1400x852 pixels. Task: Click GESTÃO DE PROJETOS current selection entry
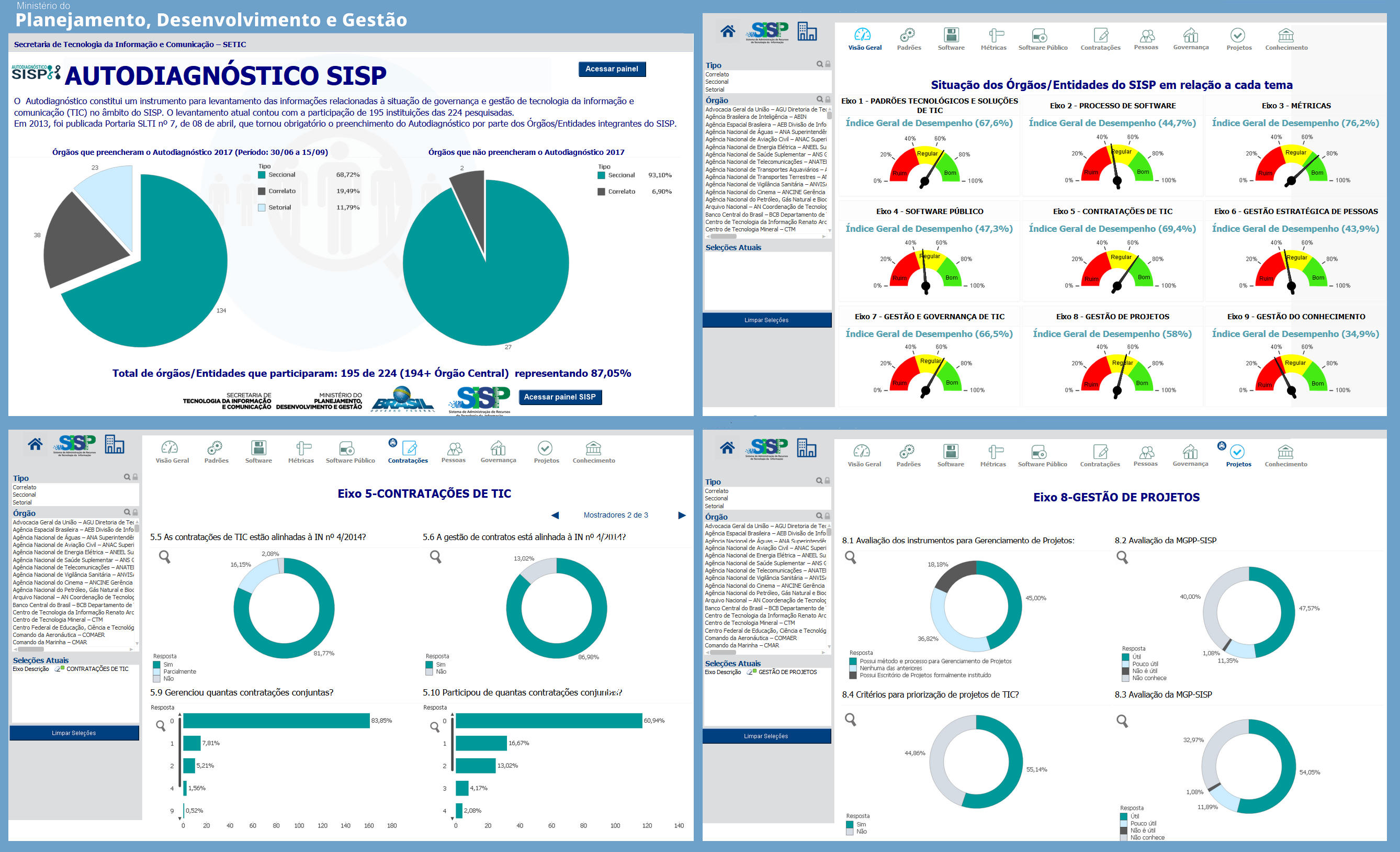[787, 672]
